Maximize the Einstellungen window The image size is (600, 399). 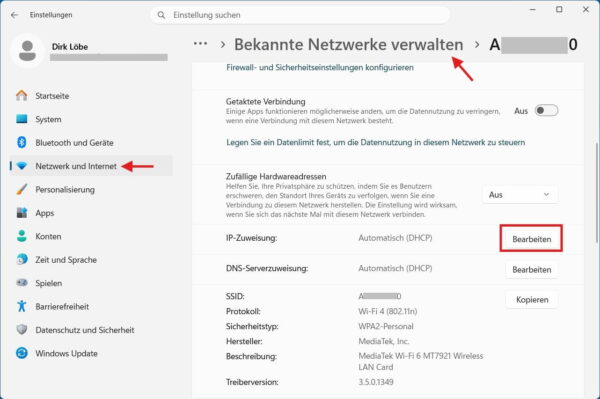(x=559, y=10)
